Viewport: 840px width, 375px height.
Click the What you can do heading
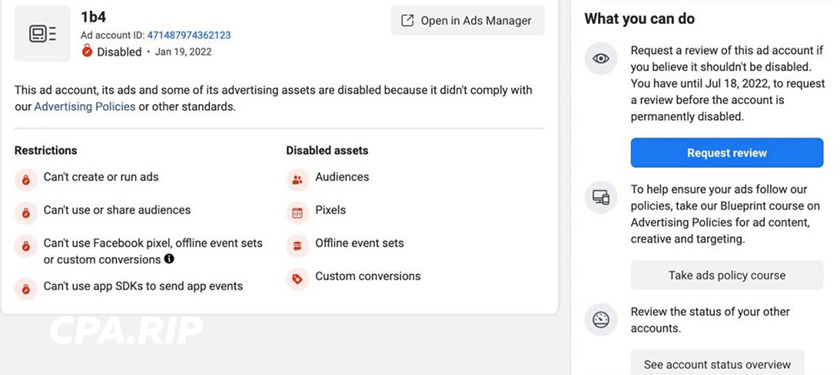pos(640,19)
